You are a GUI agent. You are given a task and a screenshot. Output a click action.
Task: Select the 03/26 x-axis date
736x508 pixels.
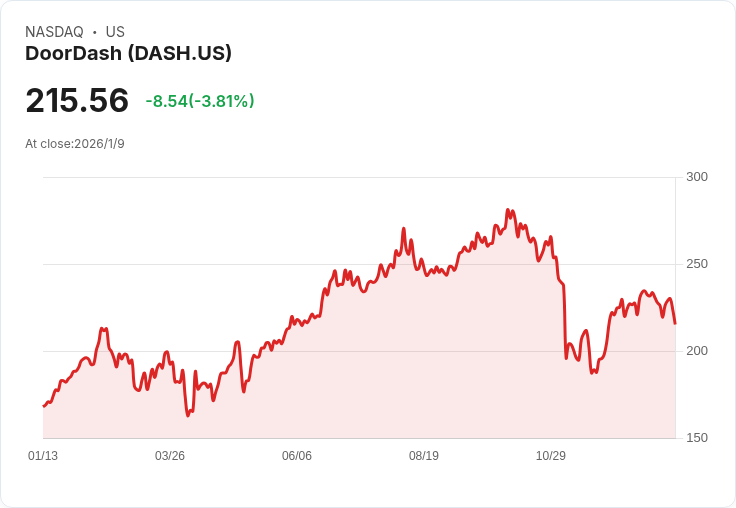[170, 456]
